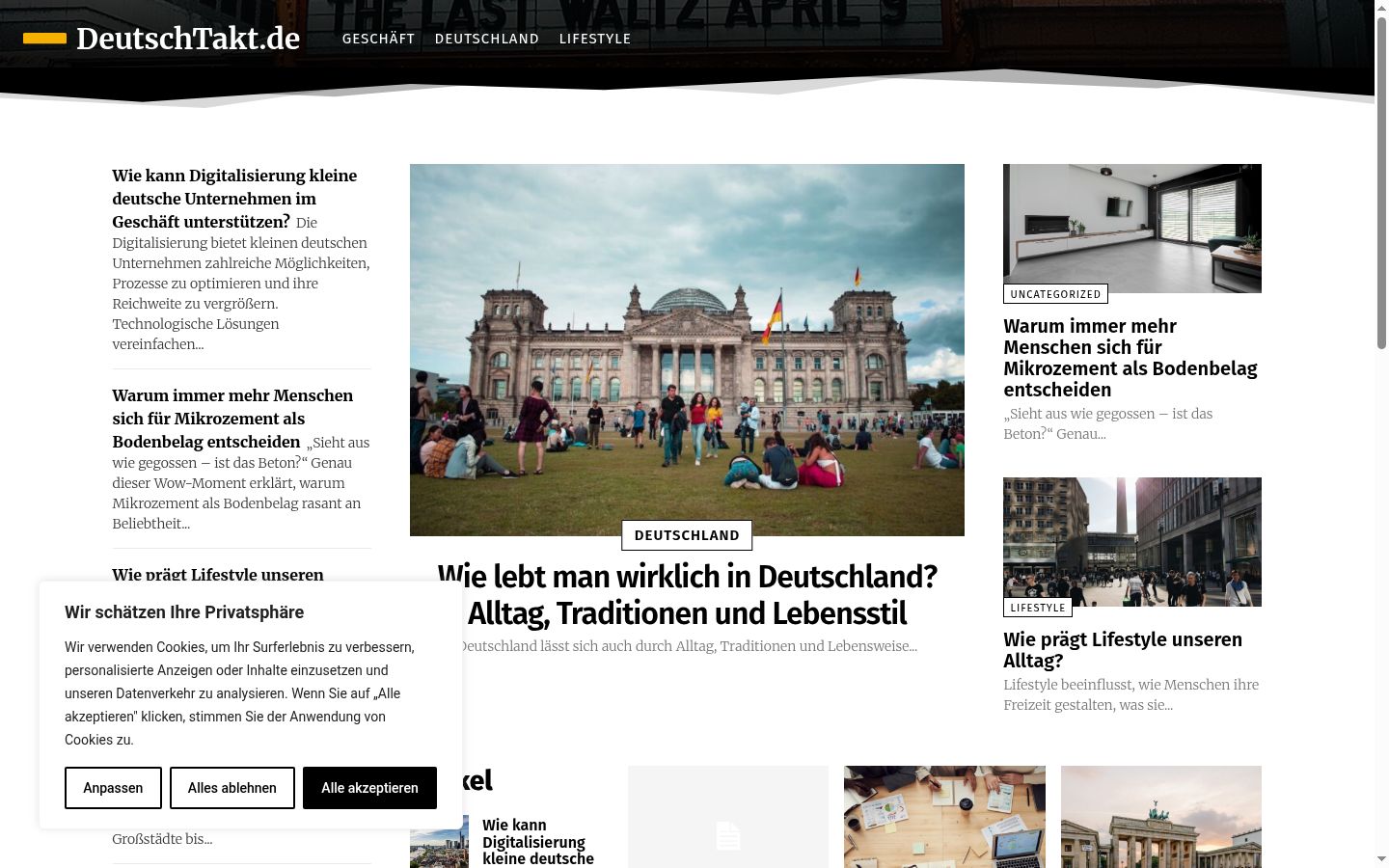Open the small thumbnail beside 'Wie kann Digitalisierung kleine deutsche'
Screen dimensions: 1389x868
(439, 842)
